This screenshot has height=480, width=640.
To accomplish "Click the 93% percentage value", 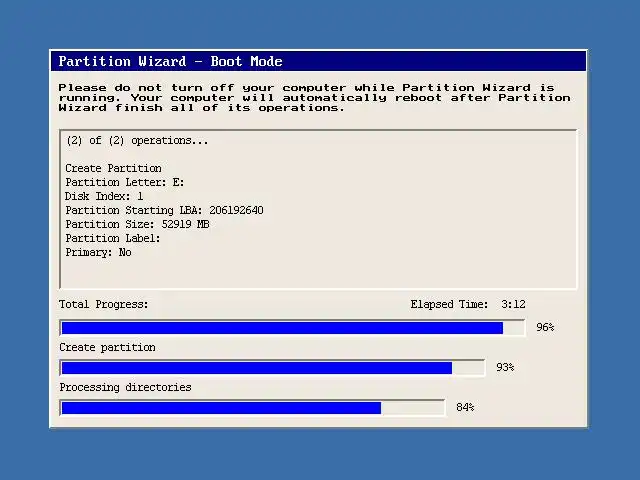I will pos(505,367).
